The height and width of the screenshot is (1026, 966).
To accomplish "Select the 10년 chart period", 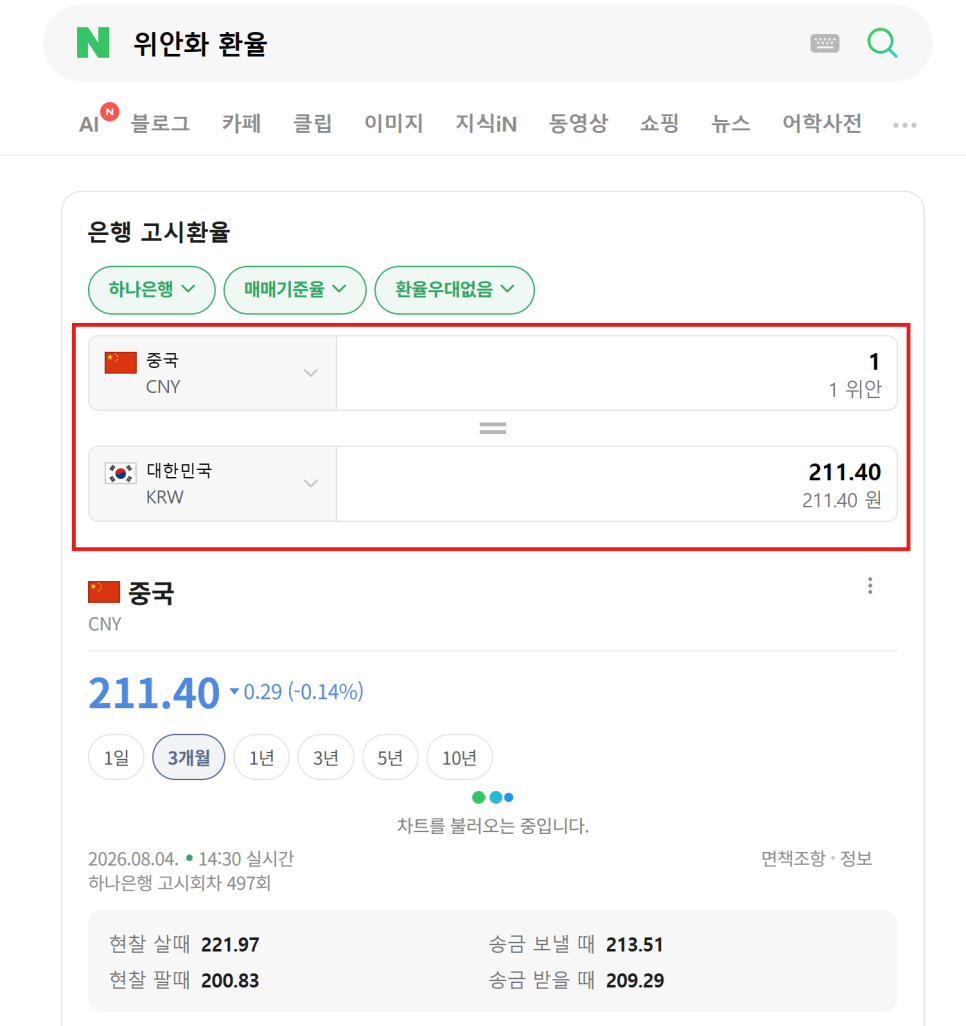I will [459, 758].
